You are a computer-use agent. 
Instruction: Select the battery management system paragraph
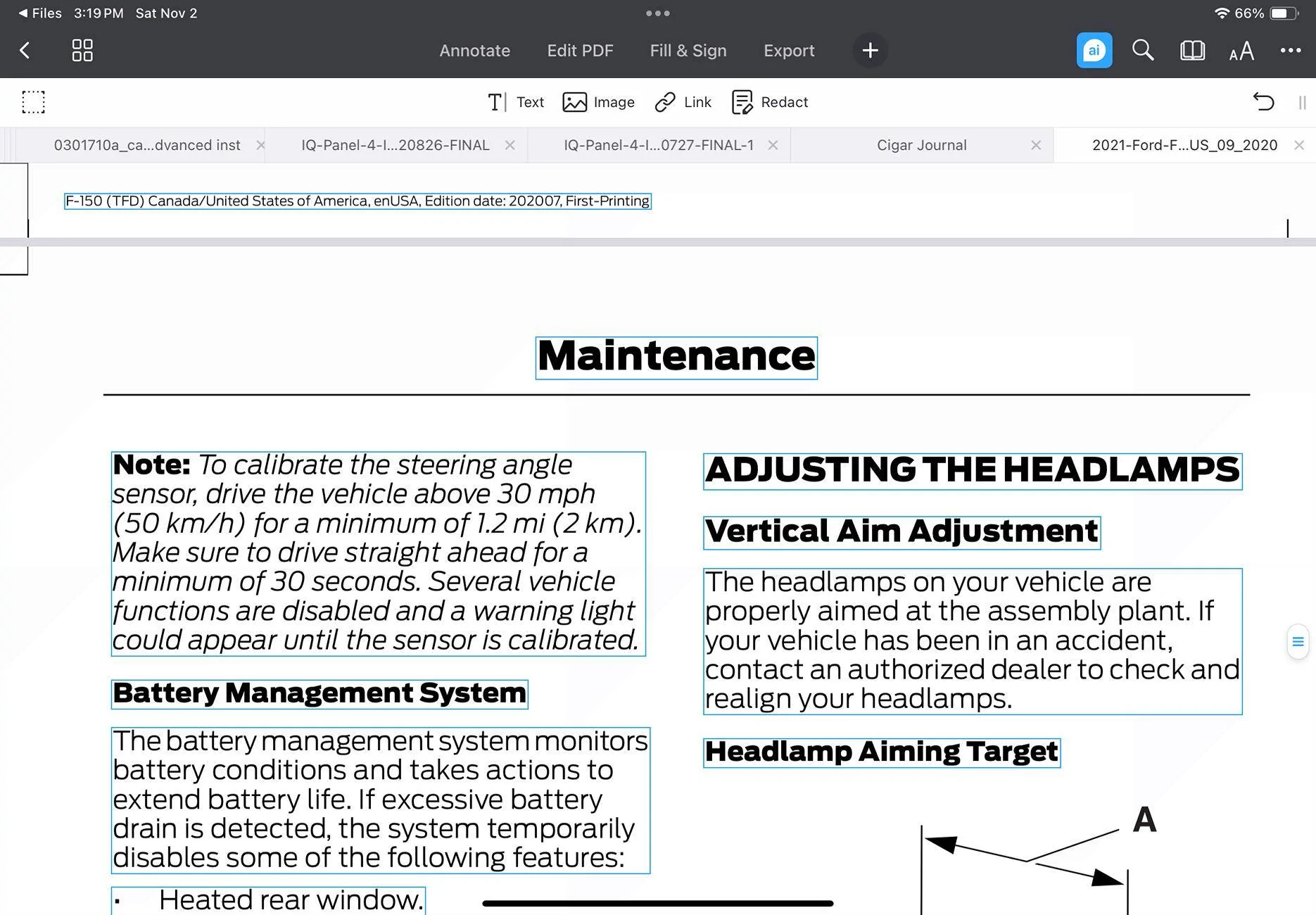pyautogui.click(x=381, y=800)
